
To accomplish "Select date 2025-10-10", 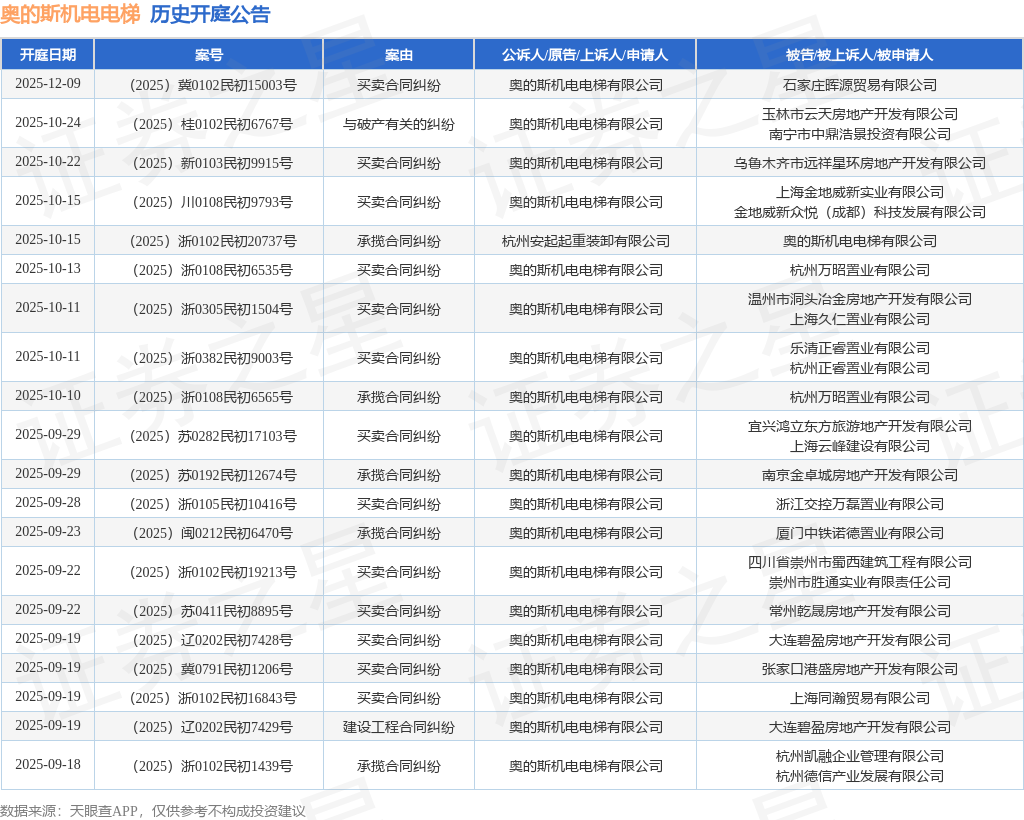I will 48,396.
